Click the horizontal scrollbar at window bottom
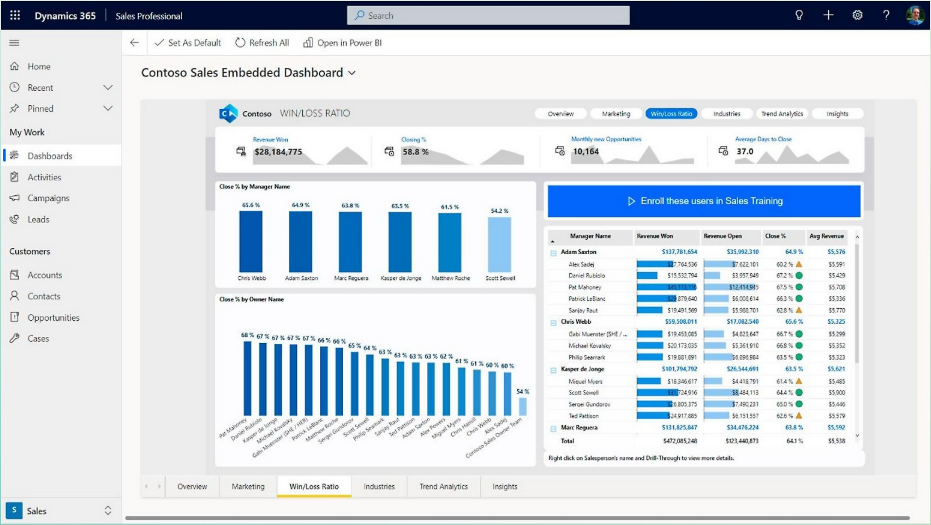 tap(517, 518)
